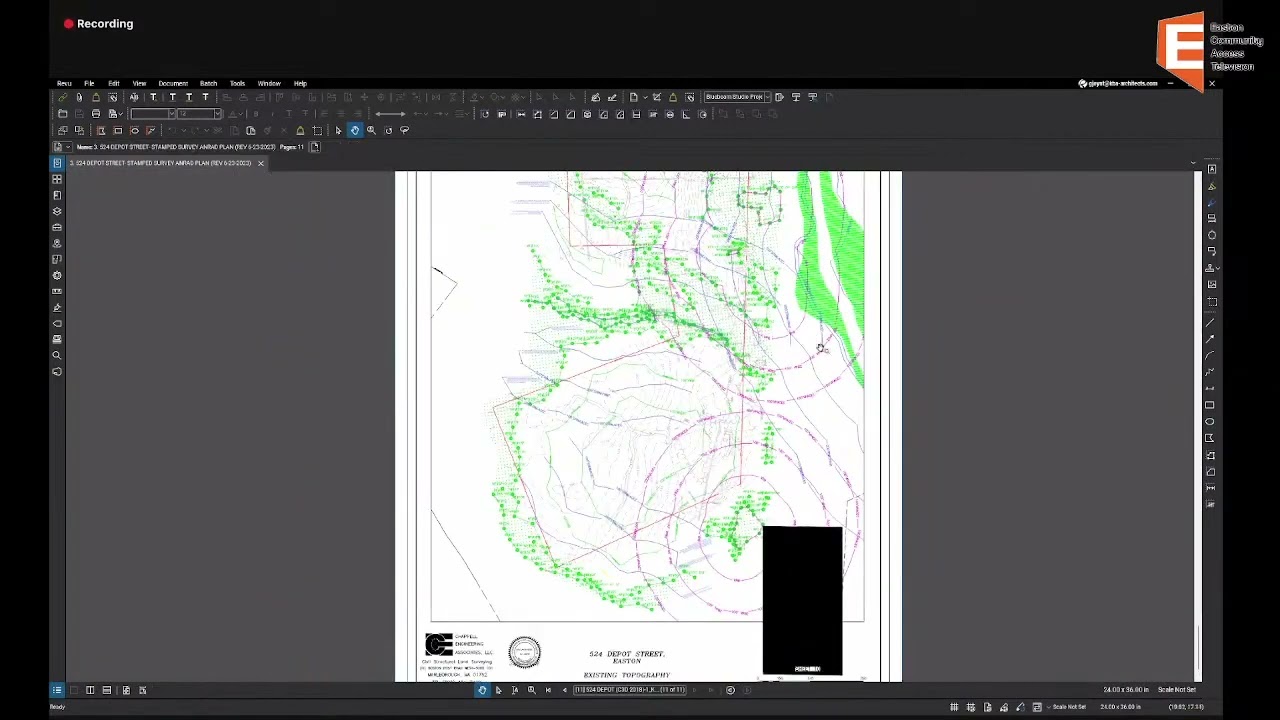The height and width of the screenshot is (720, 1280).
Task: Open the Document menu
Action: [x=173, y=83]
